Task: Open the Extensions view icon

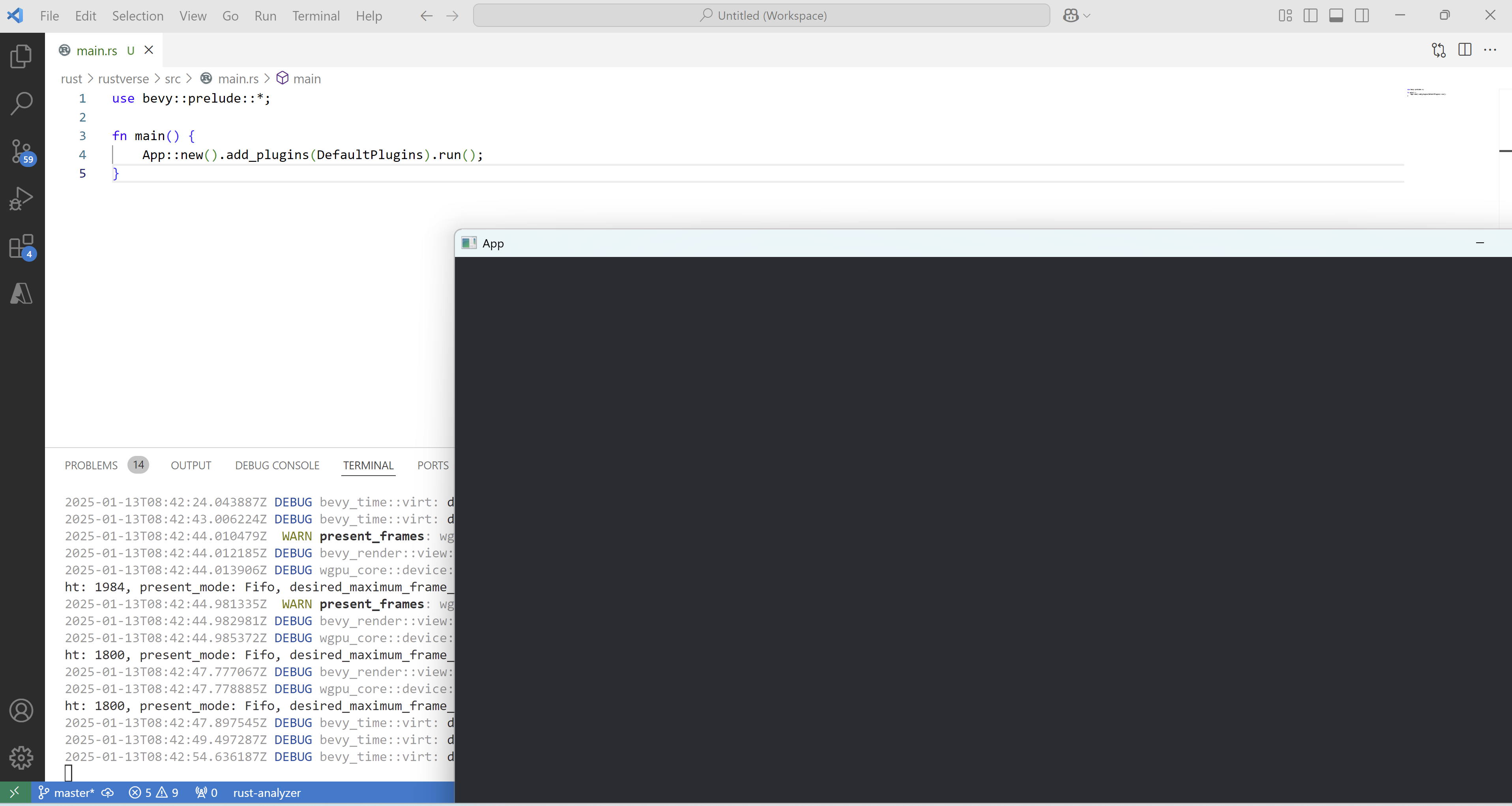Action: 22,247
